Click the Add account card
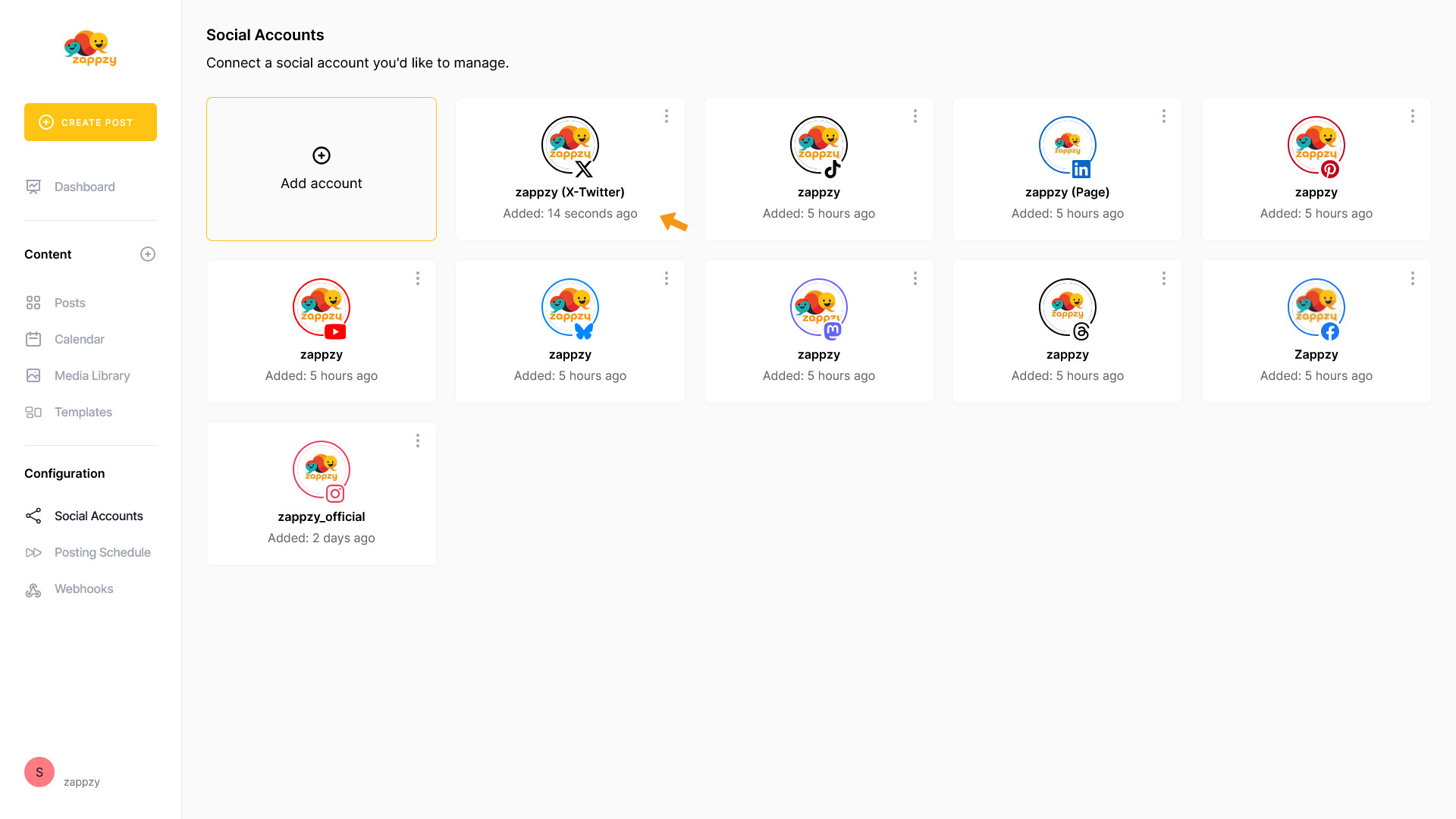Viewport: 1456px width, 819px height. pyautogui.click(x=322, y=169)
